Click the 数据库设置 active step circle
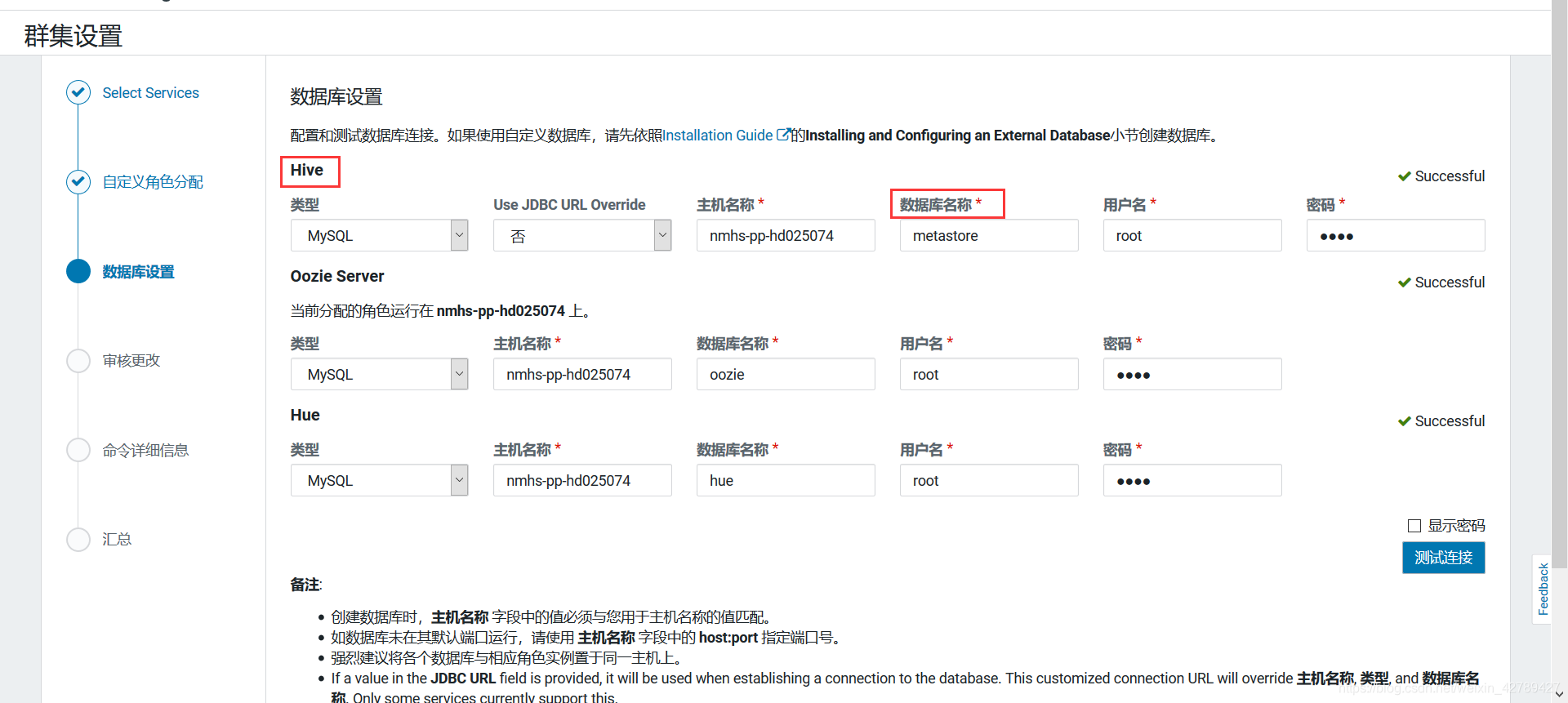This screenshot has height=703, width=1568. pos(78,271)
